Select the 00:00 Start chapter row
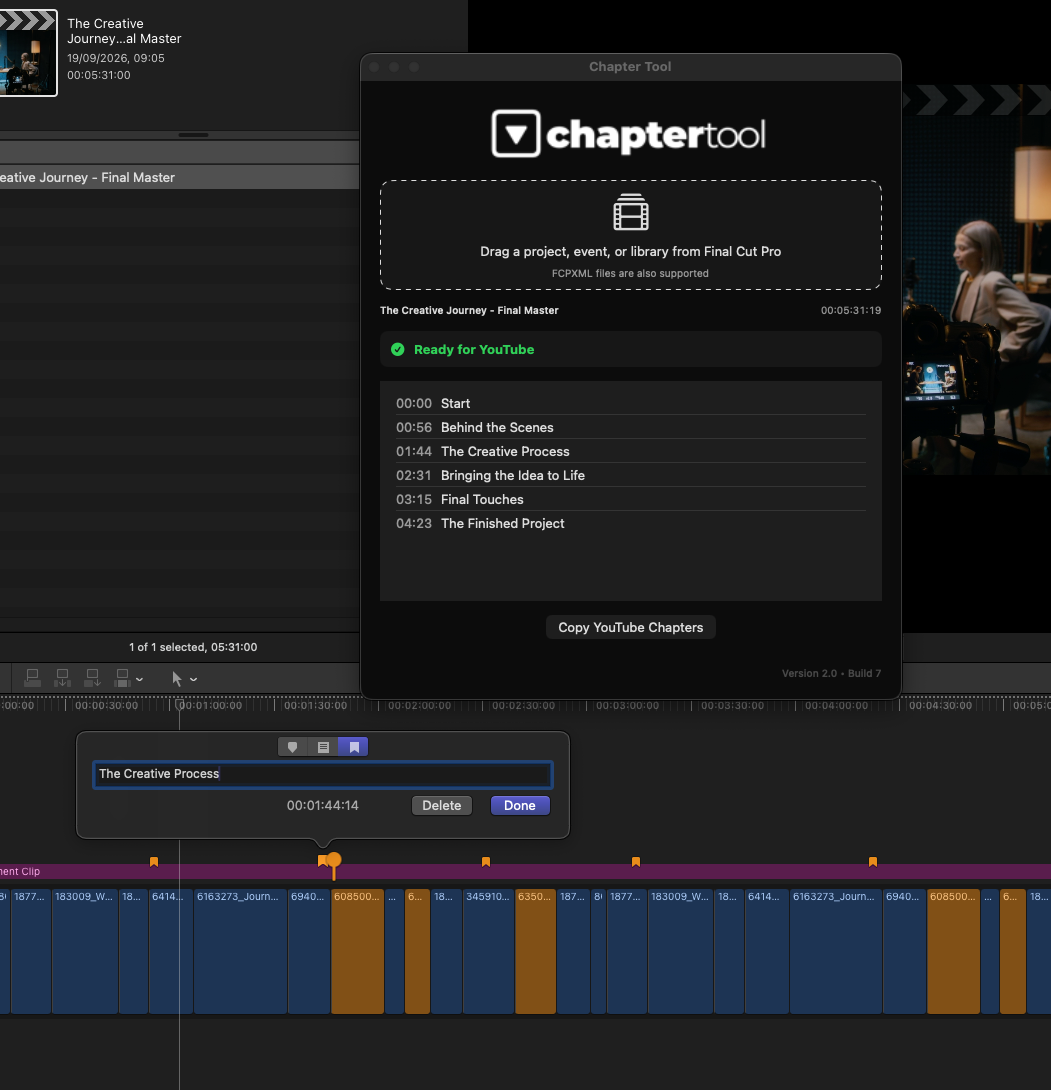This screenshot has width=1051, height=1090. coord(630,403)
